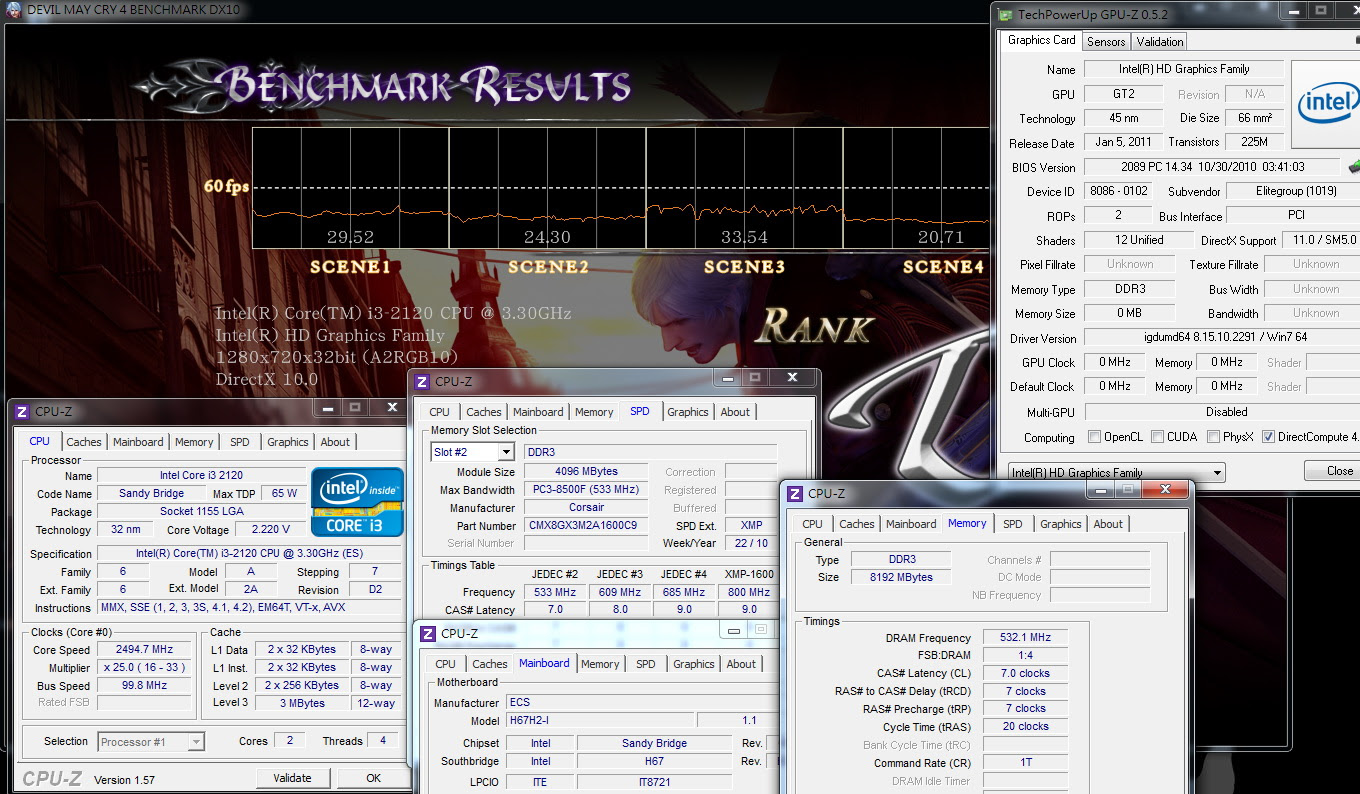The image size is (1360, 794).
Task: Click the CPU-Z icon of the SPD window
Action: [x=422, y=381]
